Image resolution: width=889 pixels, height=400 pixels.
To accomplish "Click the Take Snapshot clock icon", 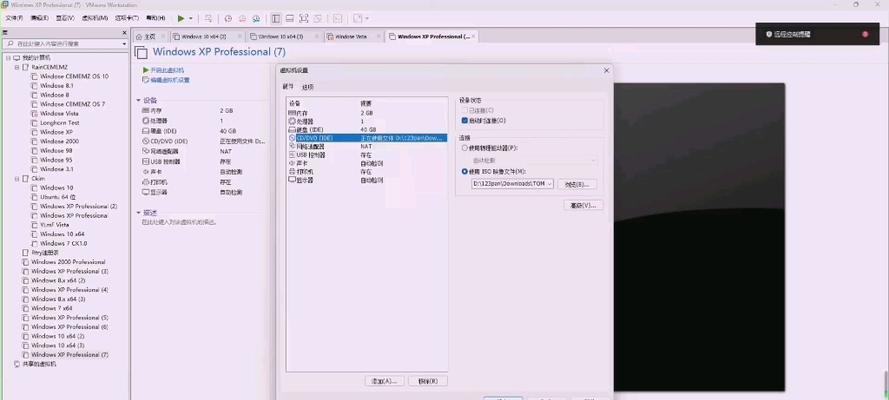I will click(228, 19).
